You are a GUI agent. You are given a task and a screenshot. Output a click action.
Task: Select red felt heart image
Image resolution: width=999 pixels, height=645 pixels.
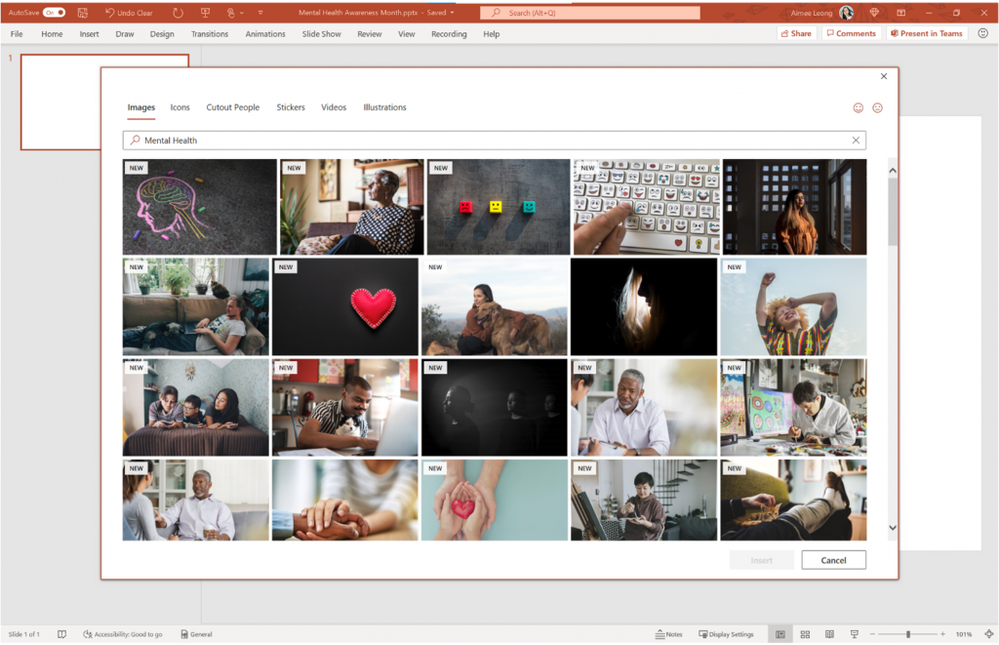pyautogui.click(x=345, y=307)
